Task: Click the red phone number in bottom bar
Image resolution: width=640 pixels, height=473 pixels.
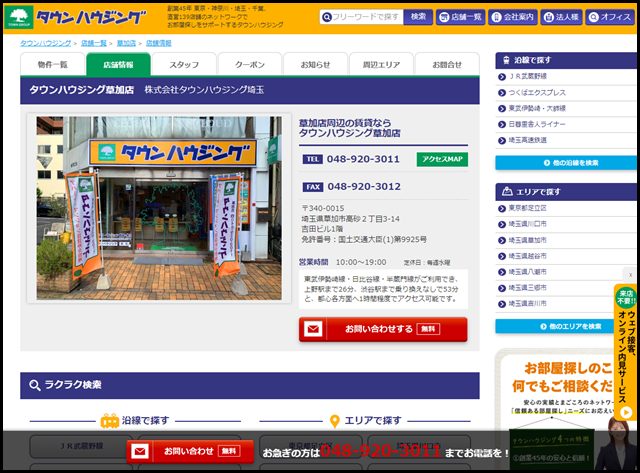Action: click(380, 451)
